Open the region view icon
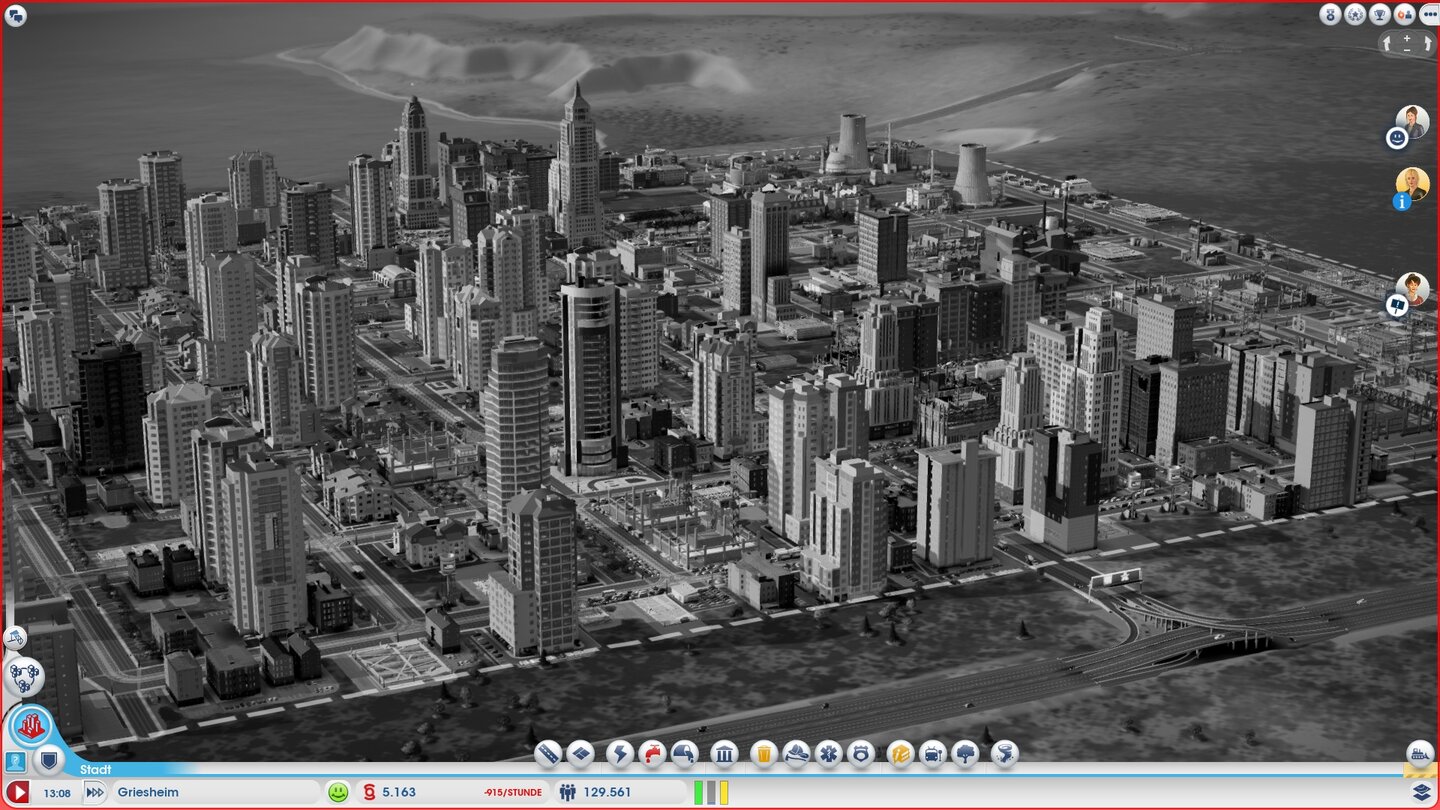The image size is (1440, 810). [23, 676]
